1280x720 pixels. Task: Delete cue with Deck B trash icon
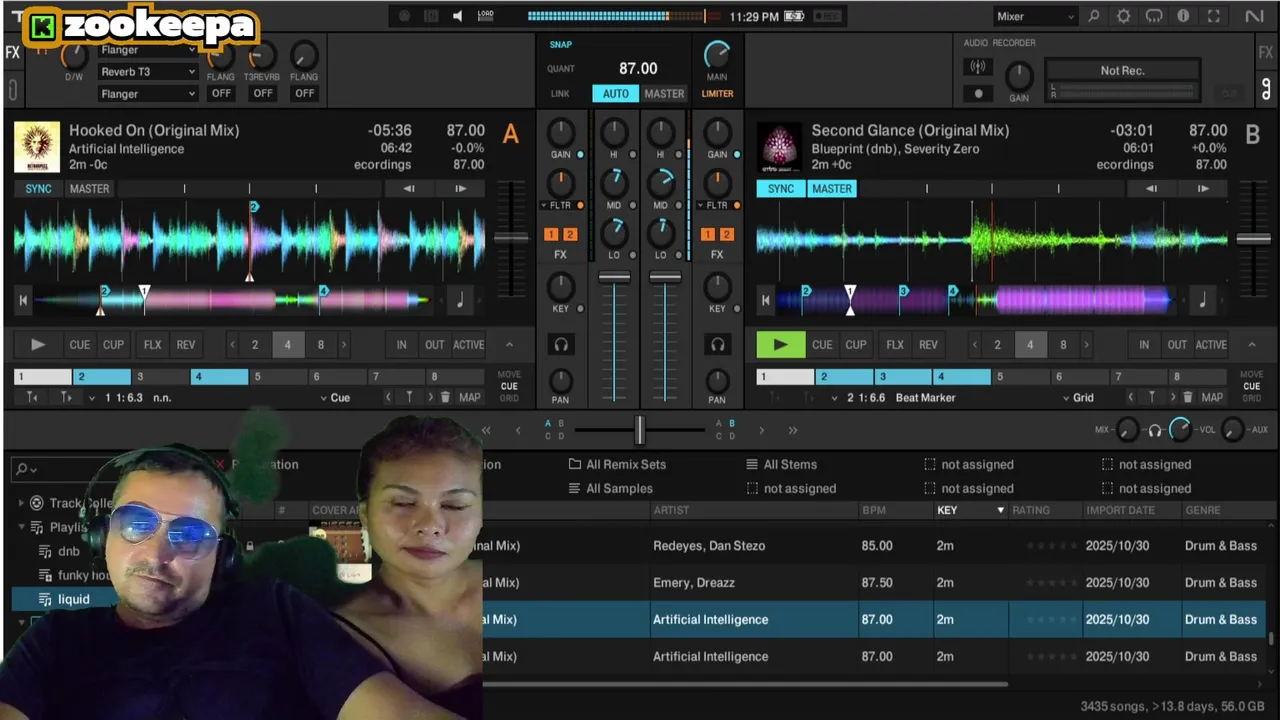click(x=1187, y=397)
